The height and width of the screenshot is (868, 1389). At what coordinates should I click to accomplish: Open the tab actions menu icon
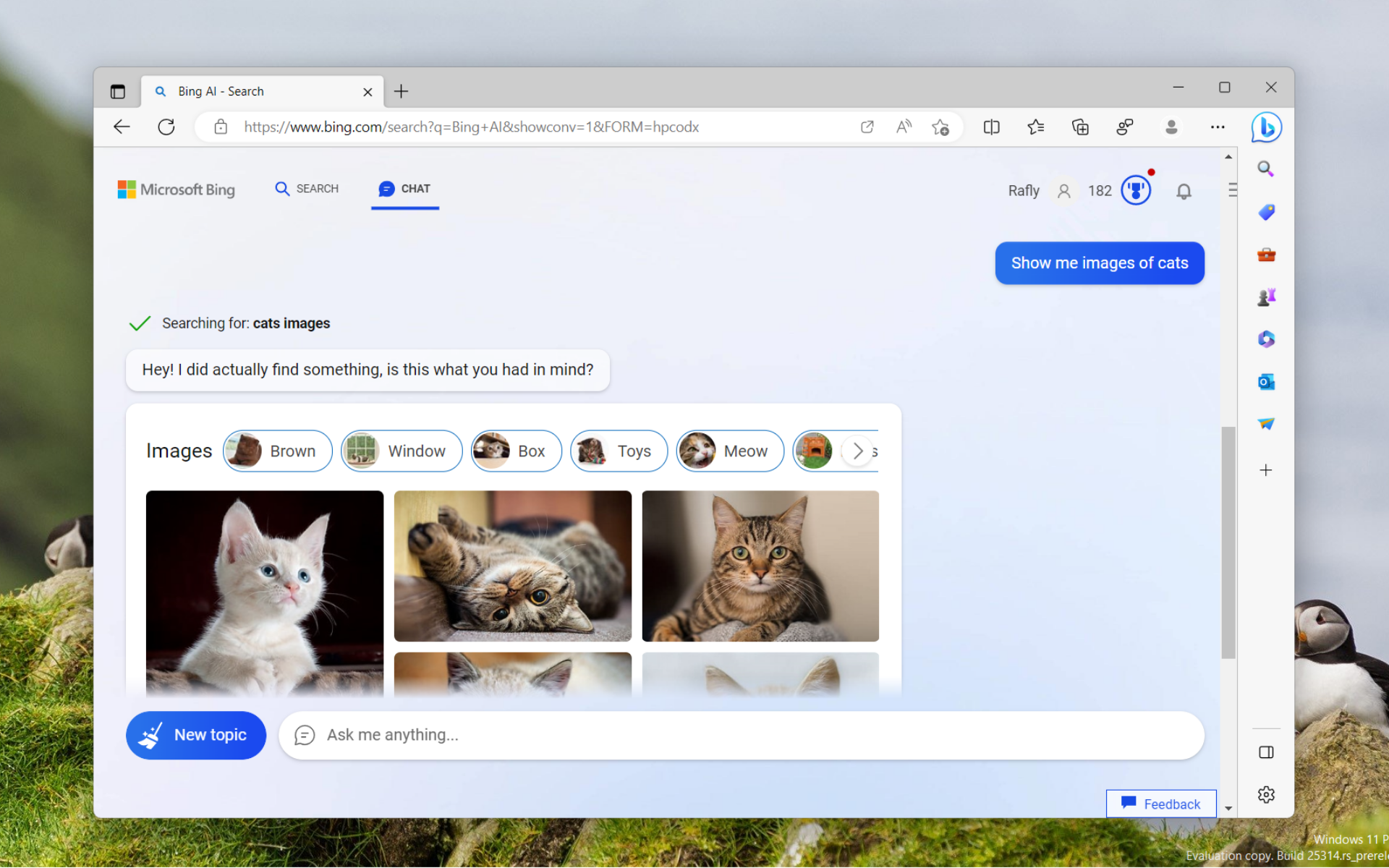117,91
